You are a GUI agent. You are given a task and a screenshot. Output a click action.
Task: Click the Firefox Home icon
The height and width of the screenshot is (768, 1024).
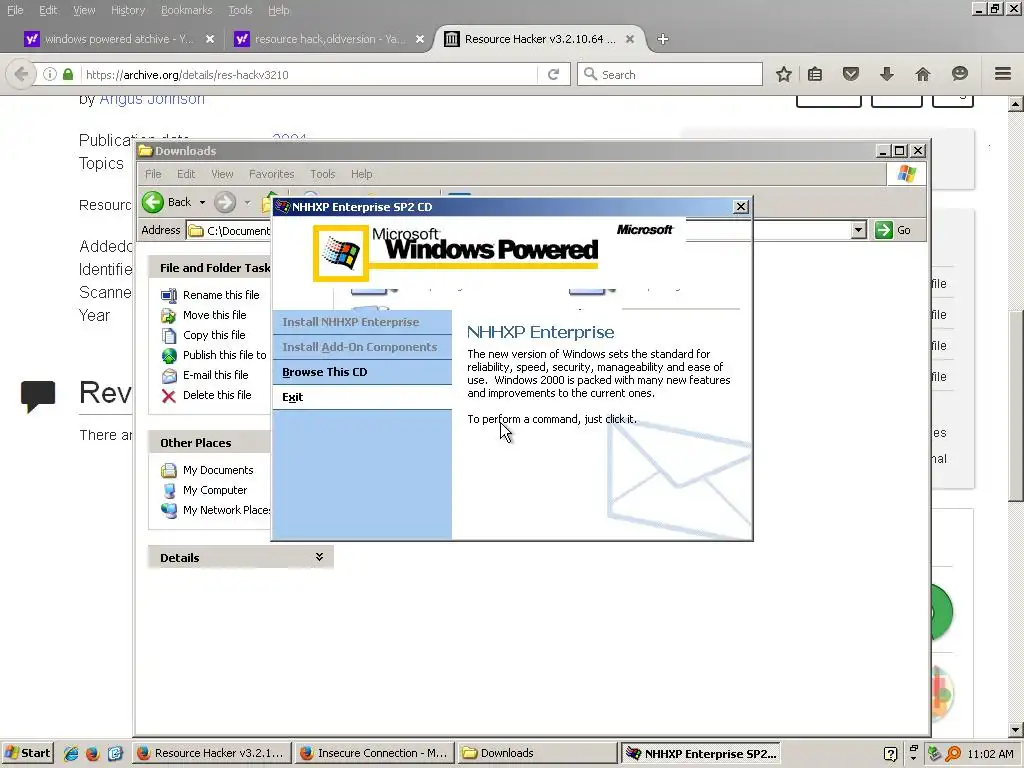coord(923,74)
